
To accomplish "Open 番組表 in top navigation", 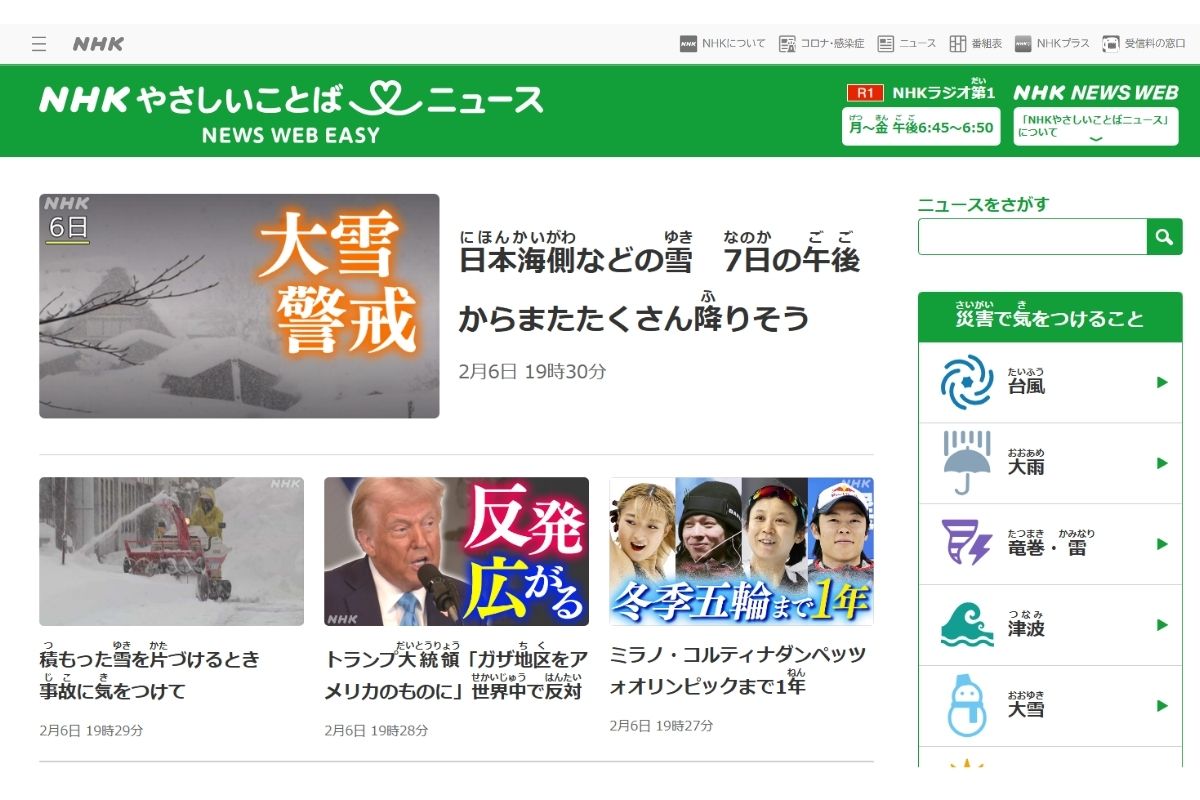I will (970, 44).
